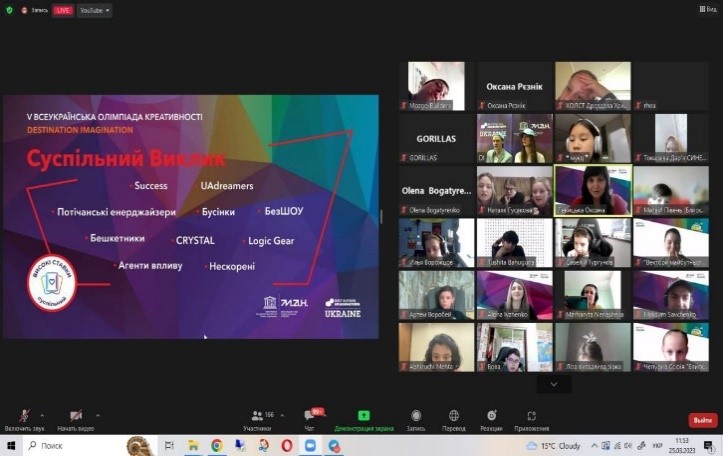Show next page of participant videos

pos(554,384)
